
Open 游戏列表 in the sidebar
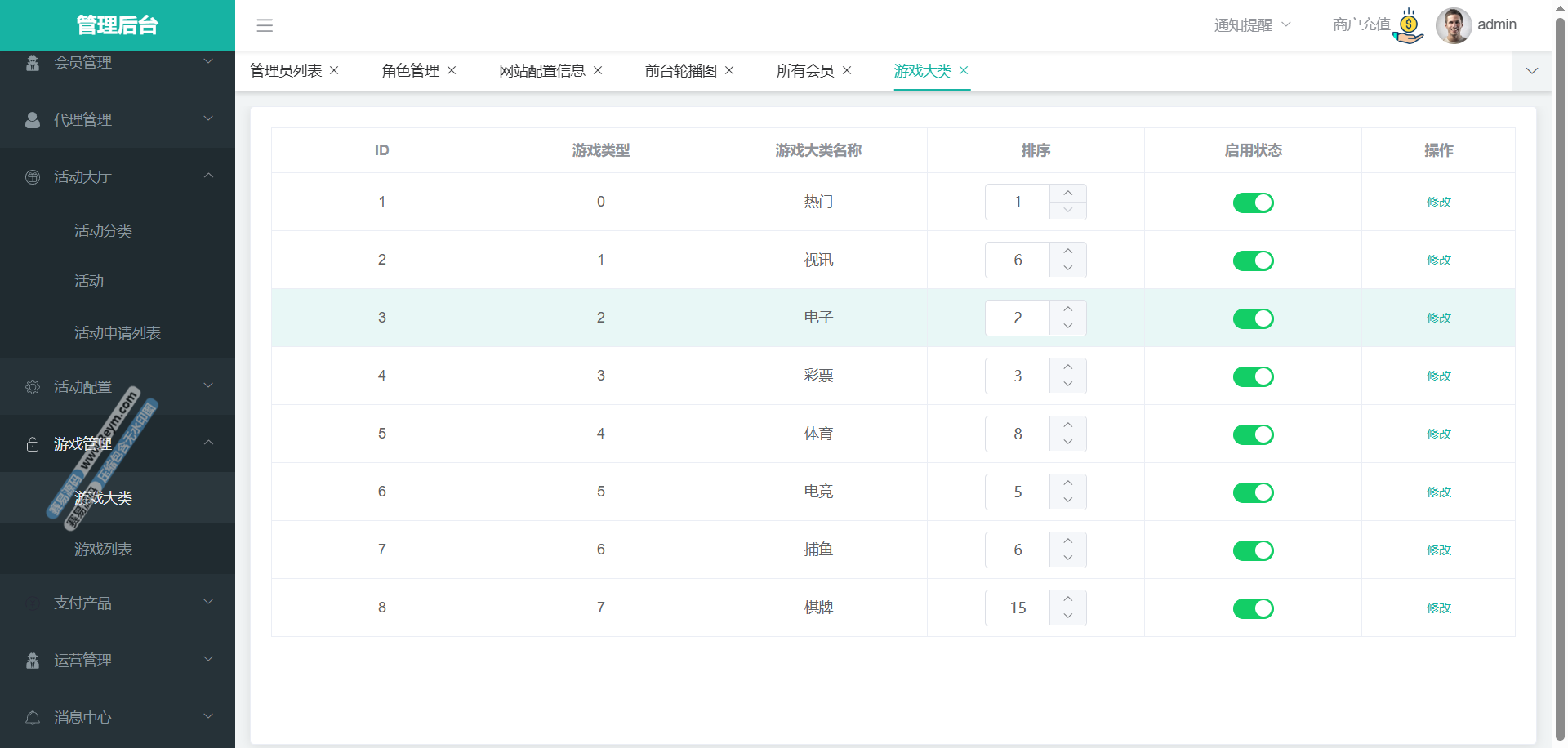(103, 550)
